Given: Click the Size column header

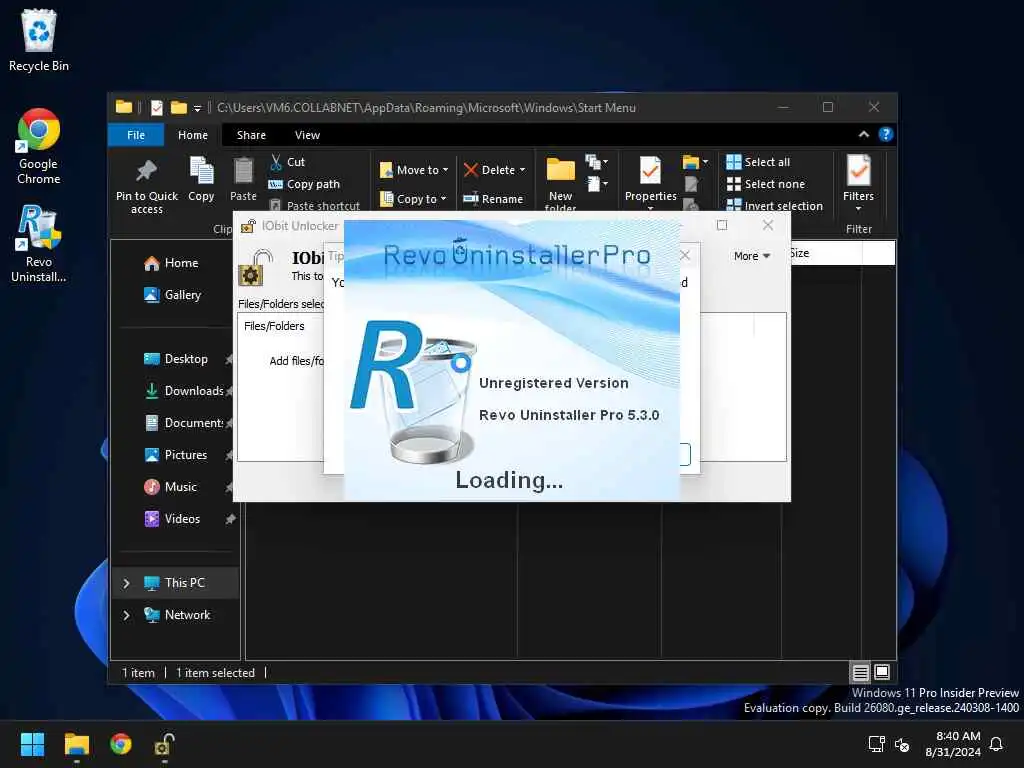Looking at the screenshot, I should coord(825,253).
